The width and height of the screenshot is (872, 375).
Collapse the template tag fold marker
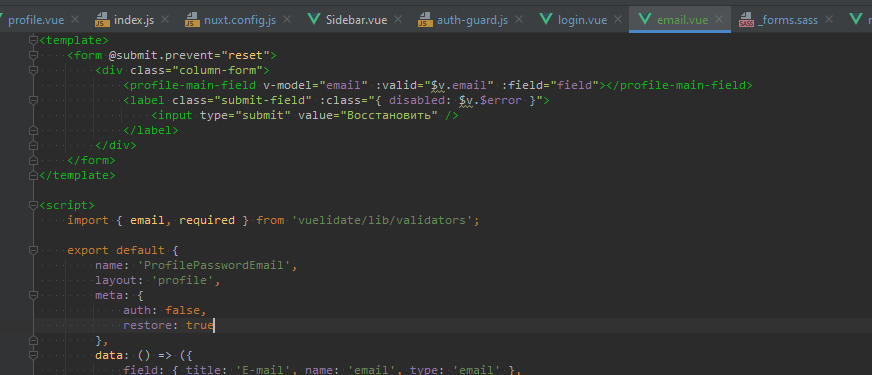(33, 40)
